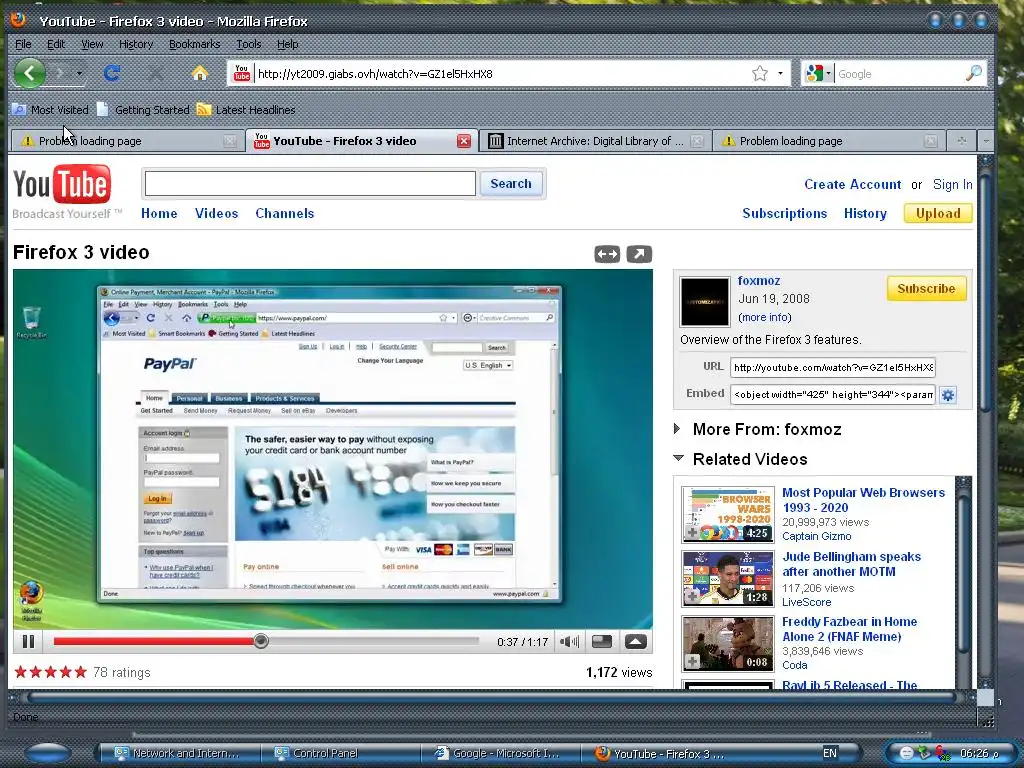Open the address bar history dropdown
Viewport: 1024px width, 768px height.
[780, 73]
